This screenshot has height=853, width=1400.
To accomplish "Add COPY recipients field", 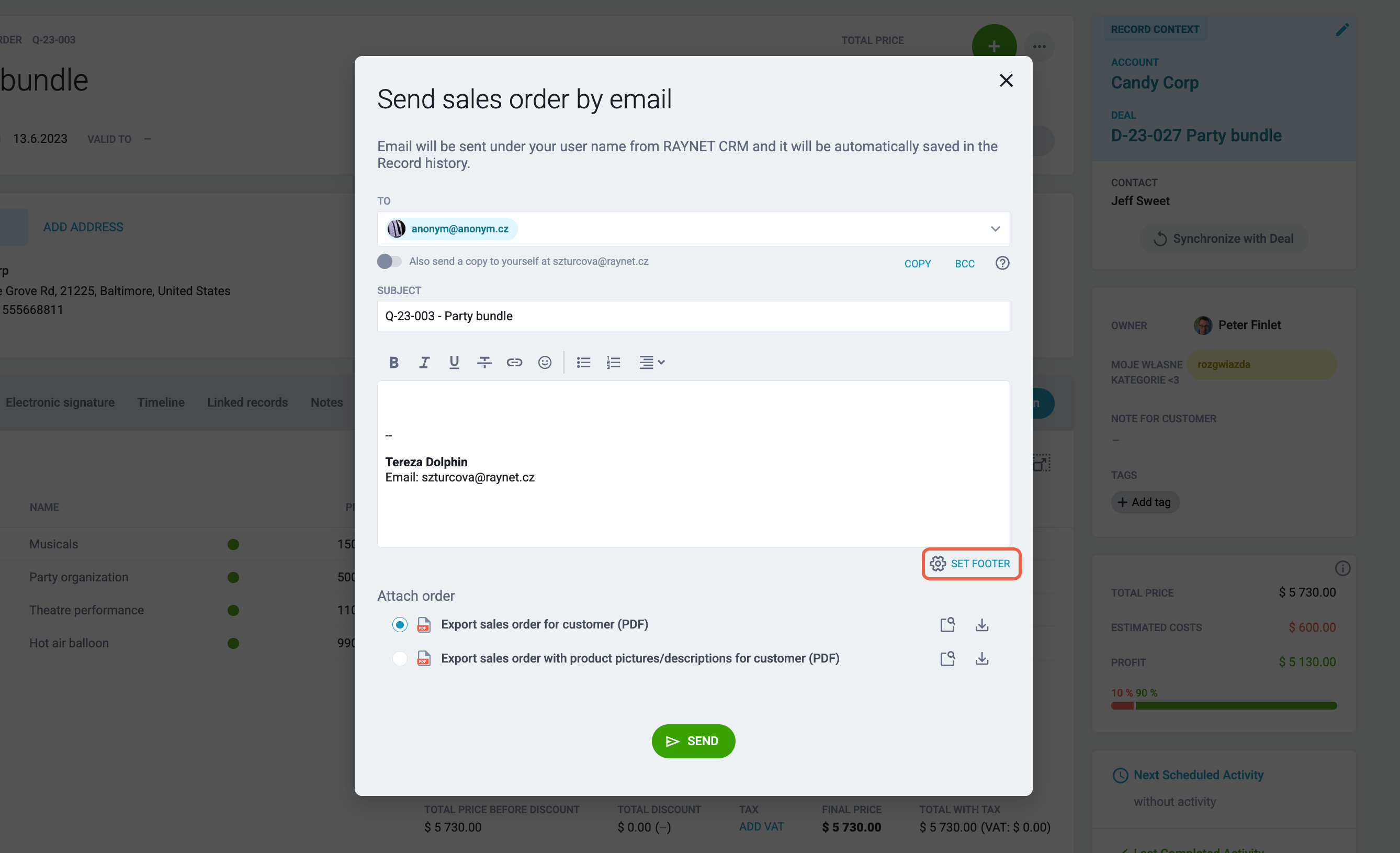I will [917, 263].
